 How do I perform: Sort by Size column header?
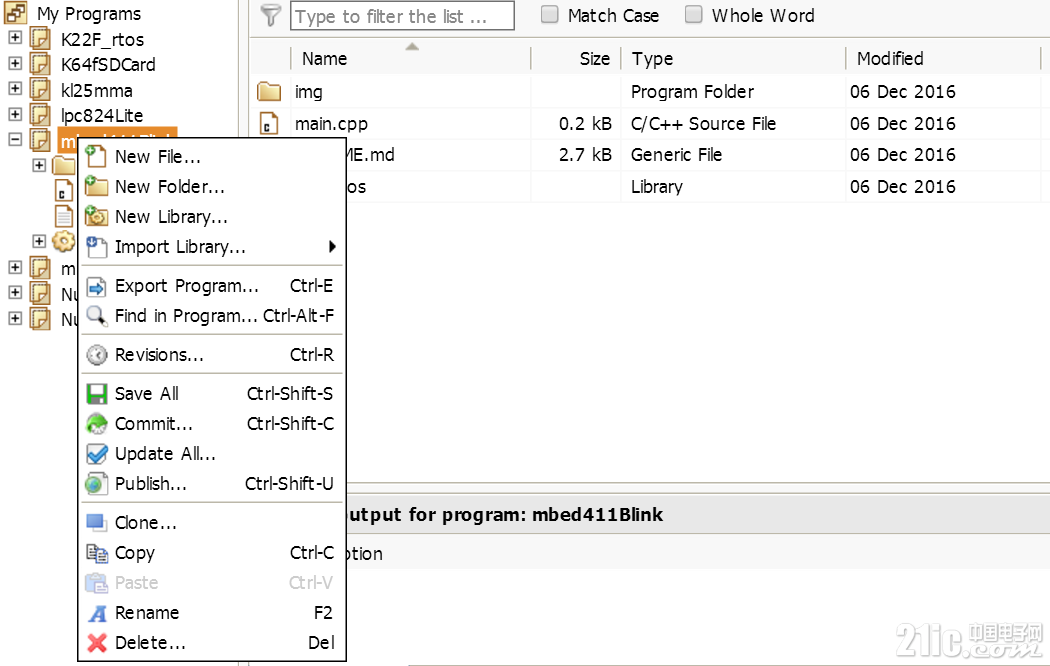point(595,59)
